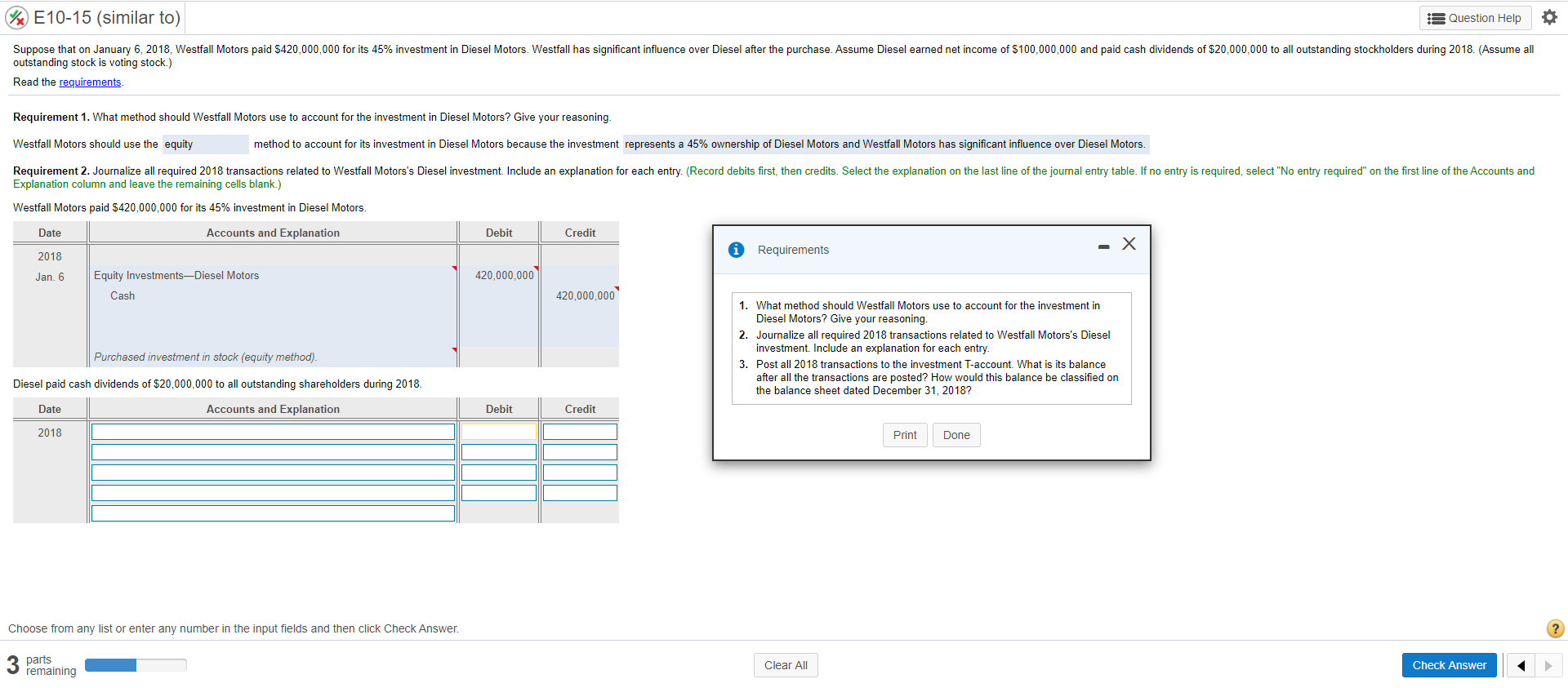The image size is (1568, 688).
Task: Go to next question arrow
Action: tap(1548, 665)
